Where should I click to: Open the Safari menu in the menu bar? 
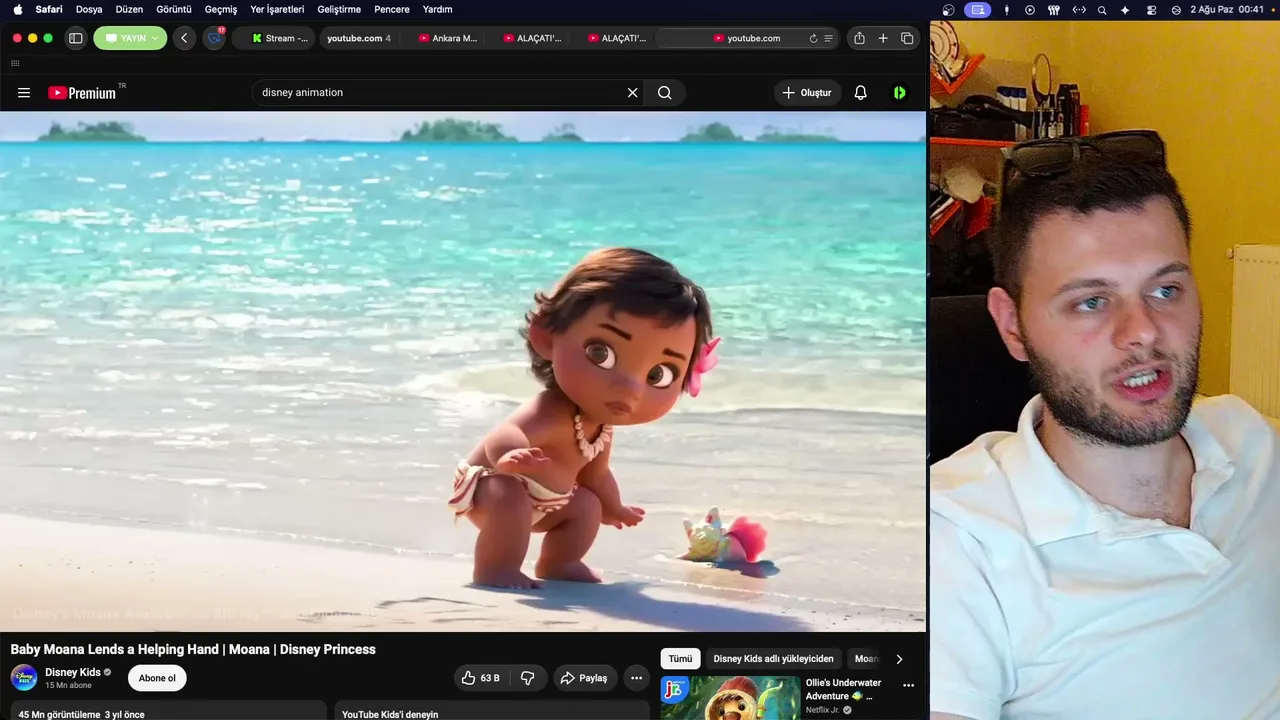point(49,9)
